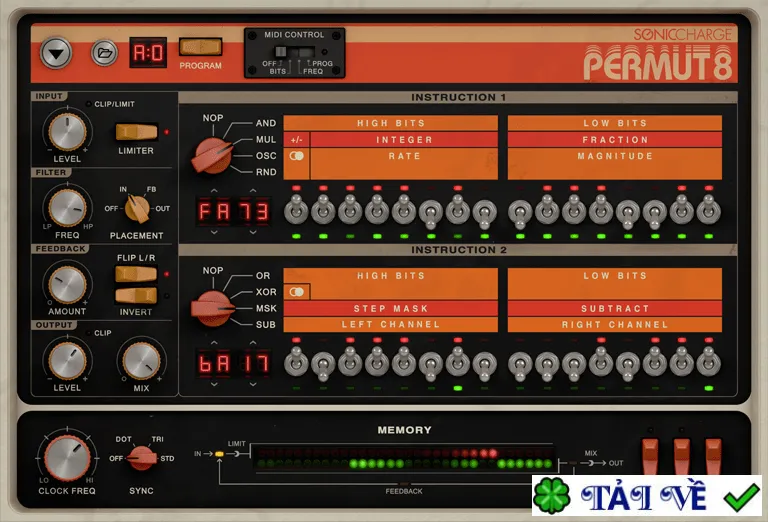Viewport: 768px width, 522px height.
Task: Flip last low-bits toggle switch in Instruction 1
Action: click(x=708, y=209)
